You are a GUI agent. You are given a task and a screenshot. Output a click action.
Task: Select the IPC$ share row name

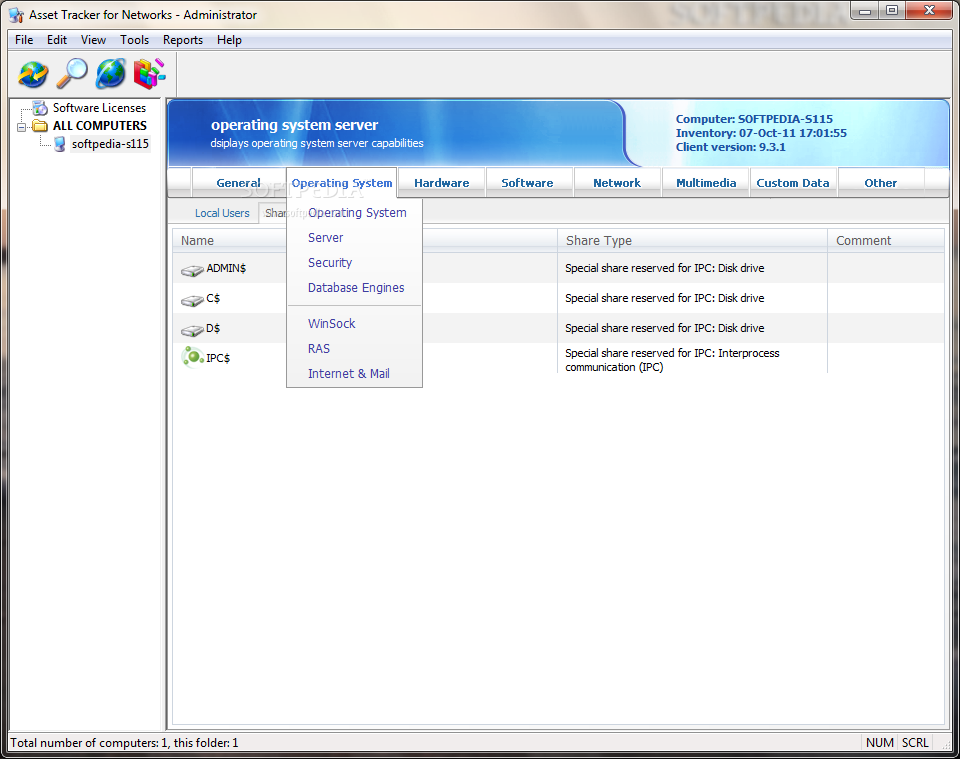pyautogui.click(x=218, y=359)
